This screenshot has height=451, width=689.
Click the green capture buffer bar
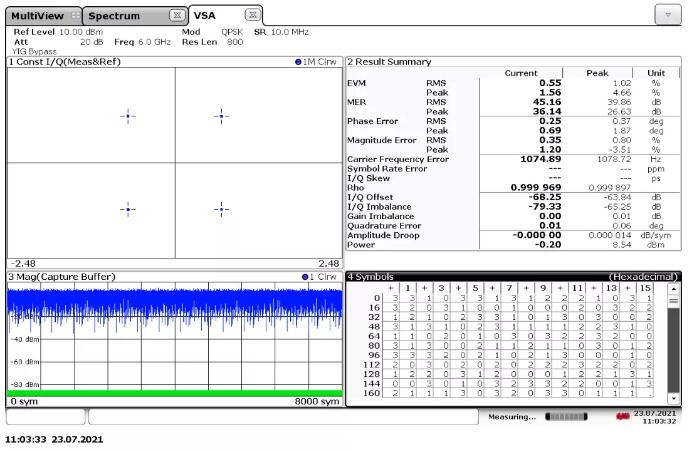coord(175,393)
